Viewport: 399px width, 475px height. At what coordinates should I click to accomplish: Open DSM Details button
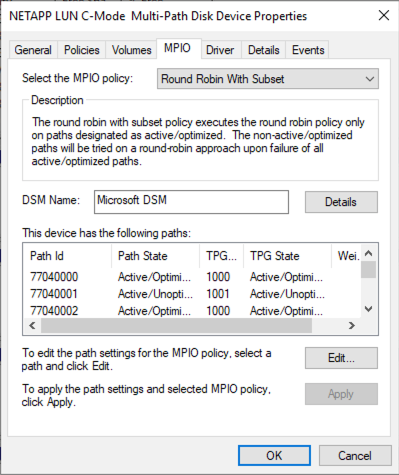341,202
